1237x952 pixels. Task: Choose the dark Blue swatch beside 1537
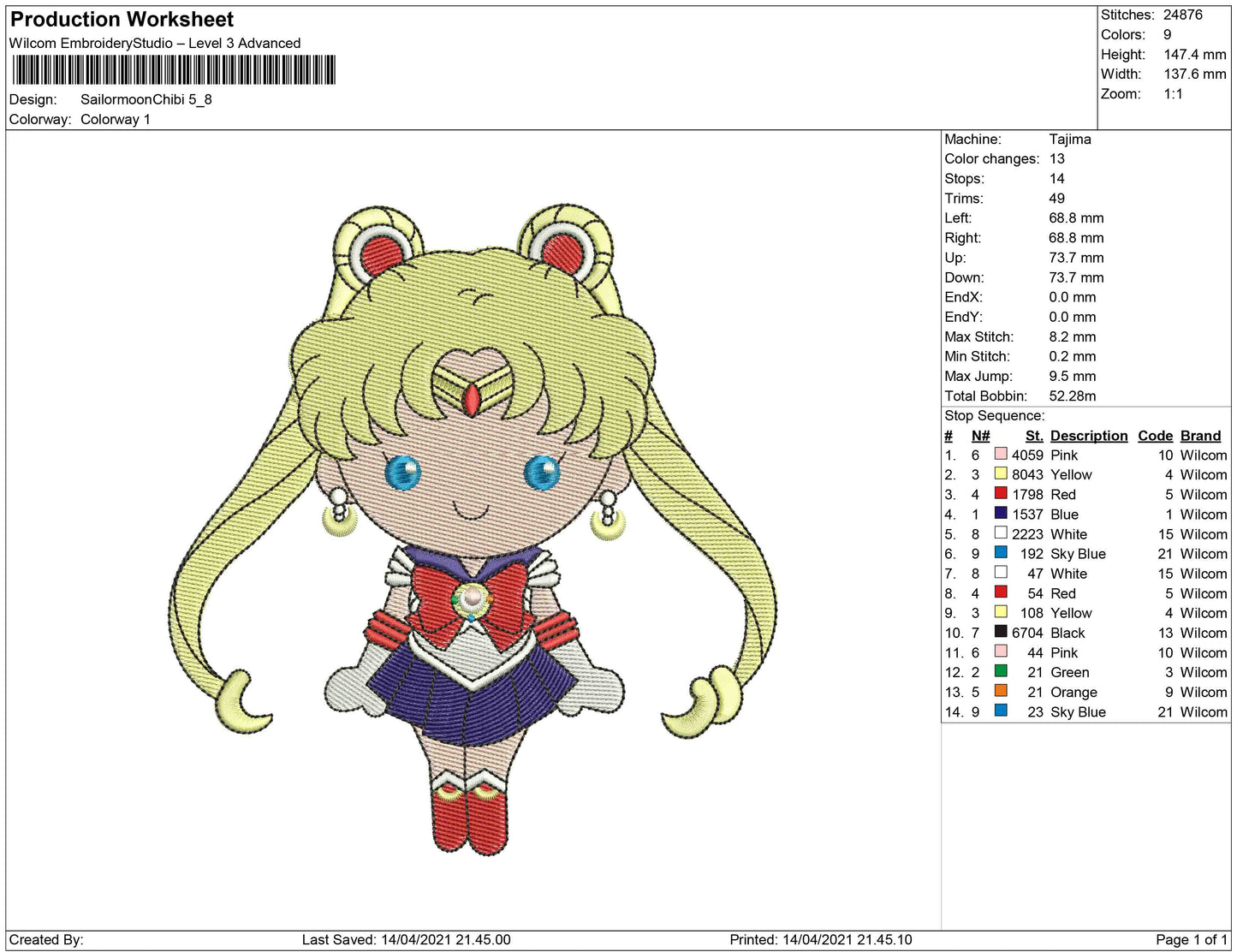click(x=1001, y=514)
